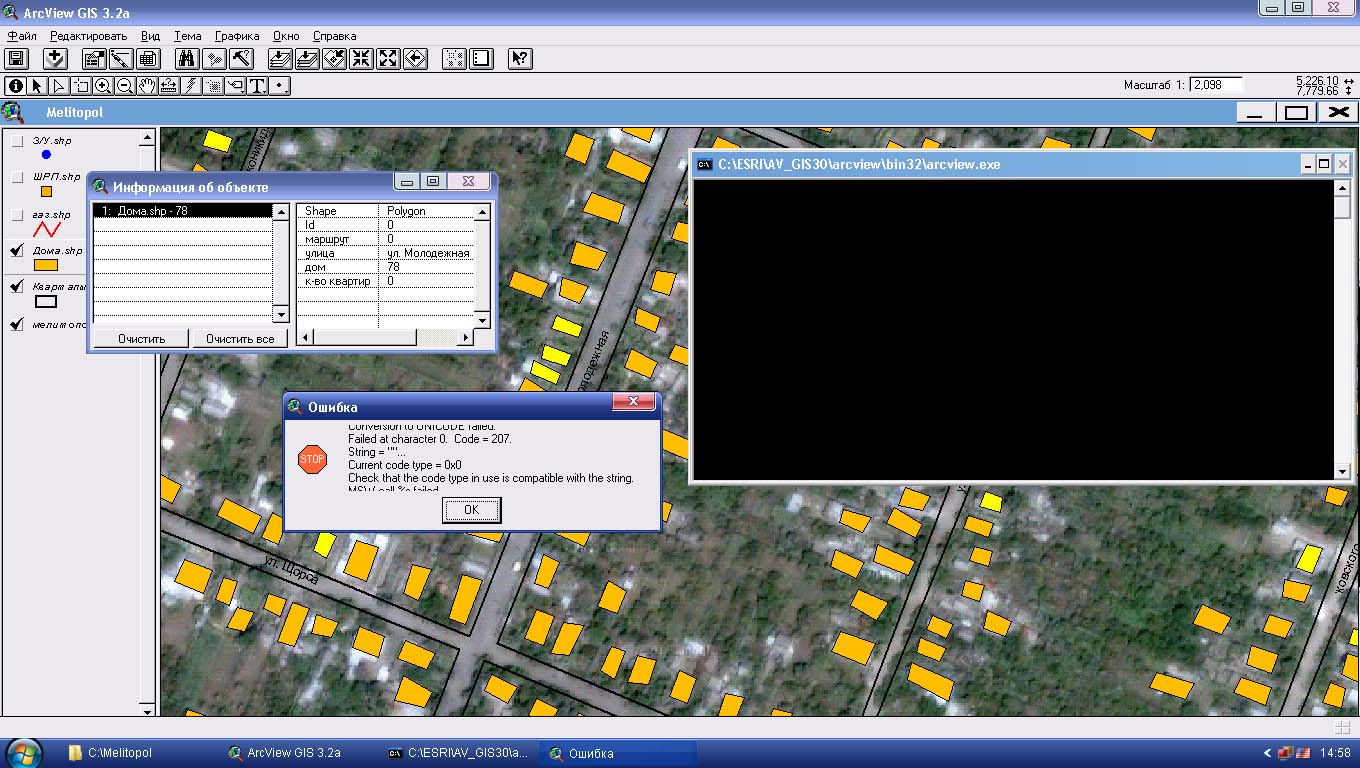Toggle the газ.shp theme checkbox
Viewport: 1360px width, 768px height.
(x=17, y=215)
